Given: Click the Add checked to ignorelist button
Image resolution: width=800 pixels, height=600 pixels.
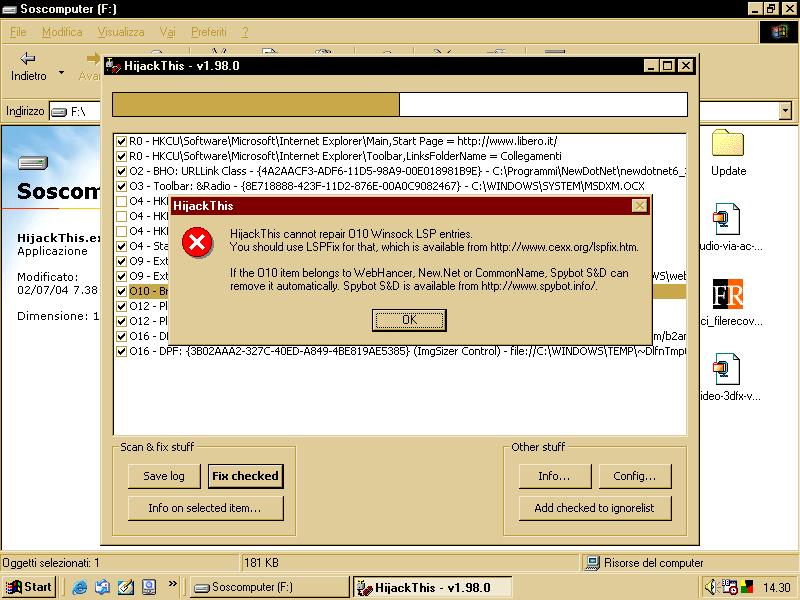Looking at the screenshot, I should 594,508.
